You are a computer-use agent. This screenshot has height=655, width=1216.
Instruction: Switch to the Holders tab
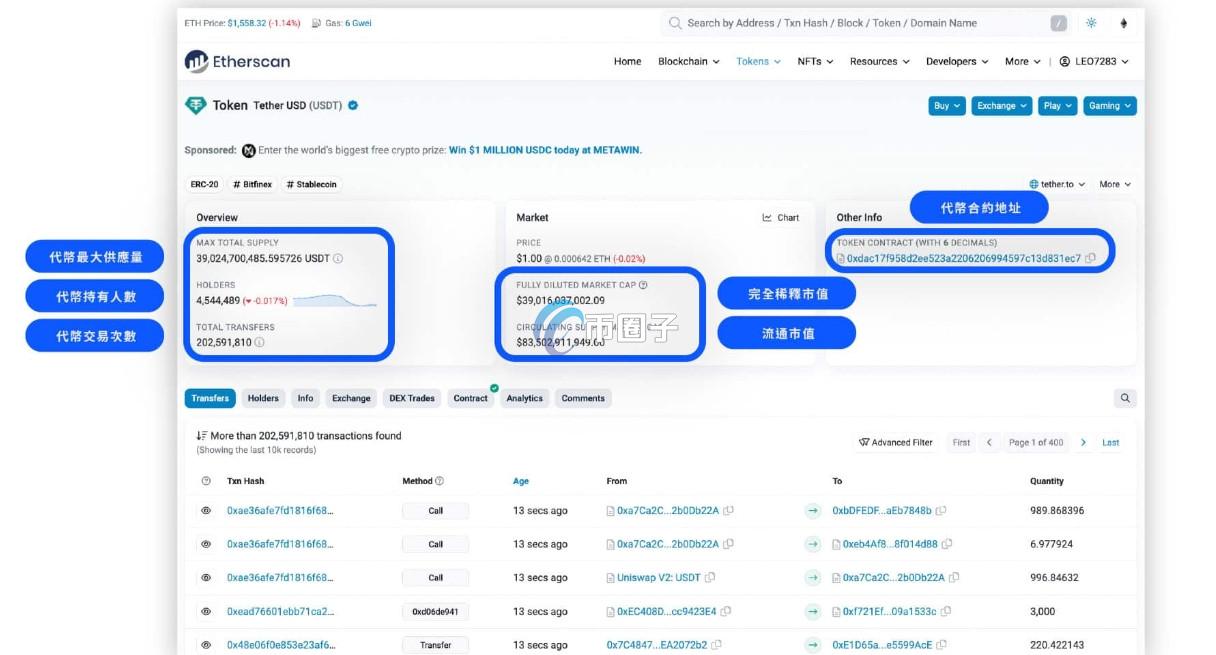[262, 397]
